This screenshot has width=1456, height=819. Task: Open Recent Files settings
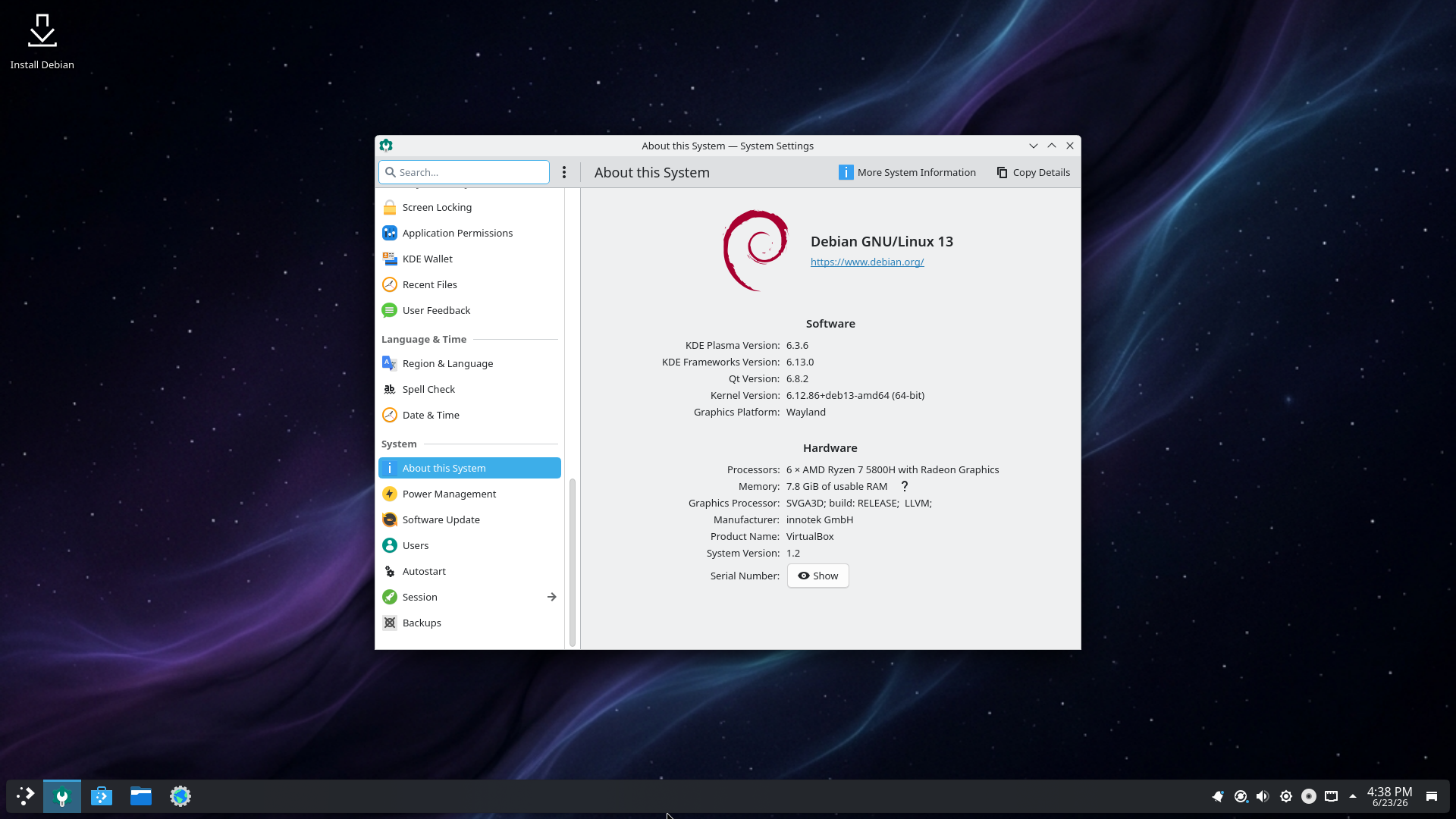(469, 284)
